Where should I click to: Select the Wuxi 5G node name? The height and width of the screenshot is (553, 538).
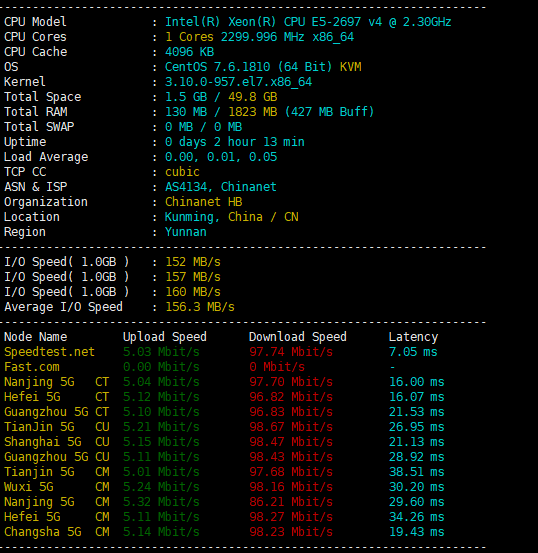(x=29, y=487)
